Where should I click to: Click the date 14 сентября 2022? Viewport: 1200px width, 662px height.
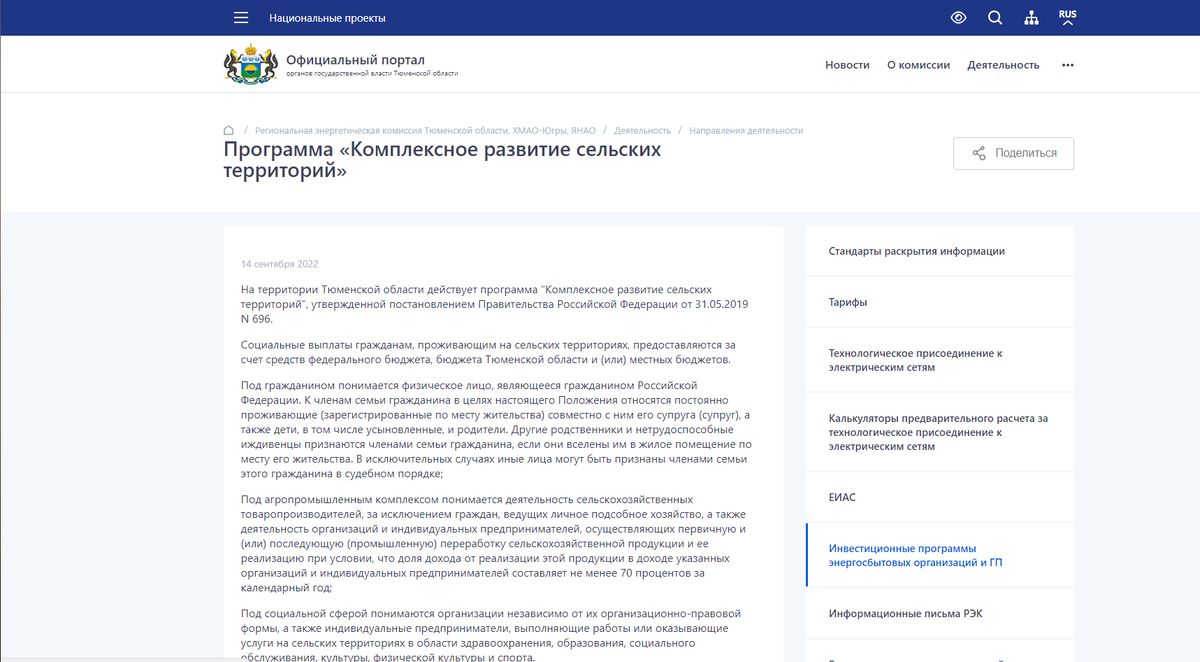[x=280, y=264]
